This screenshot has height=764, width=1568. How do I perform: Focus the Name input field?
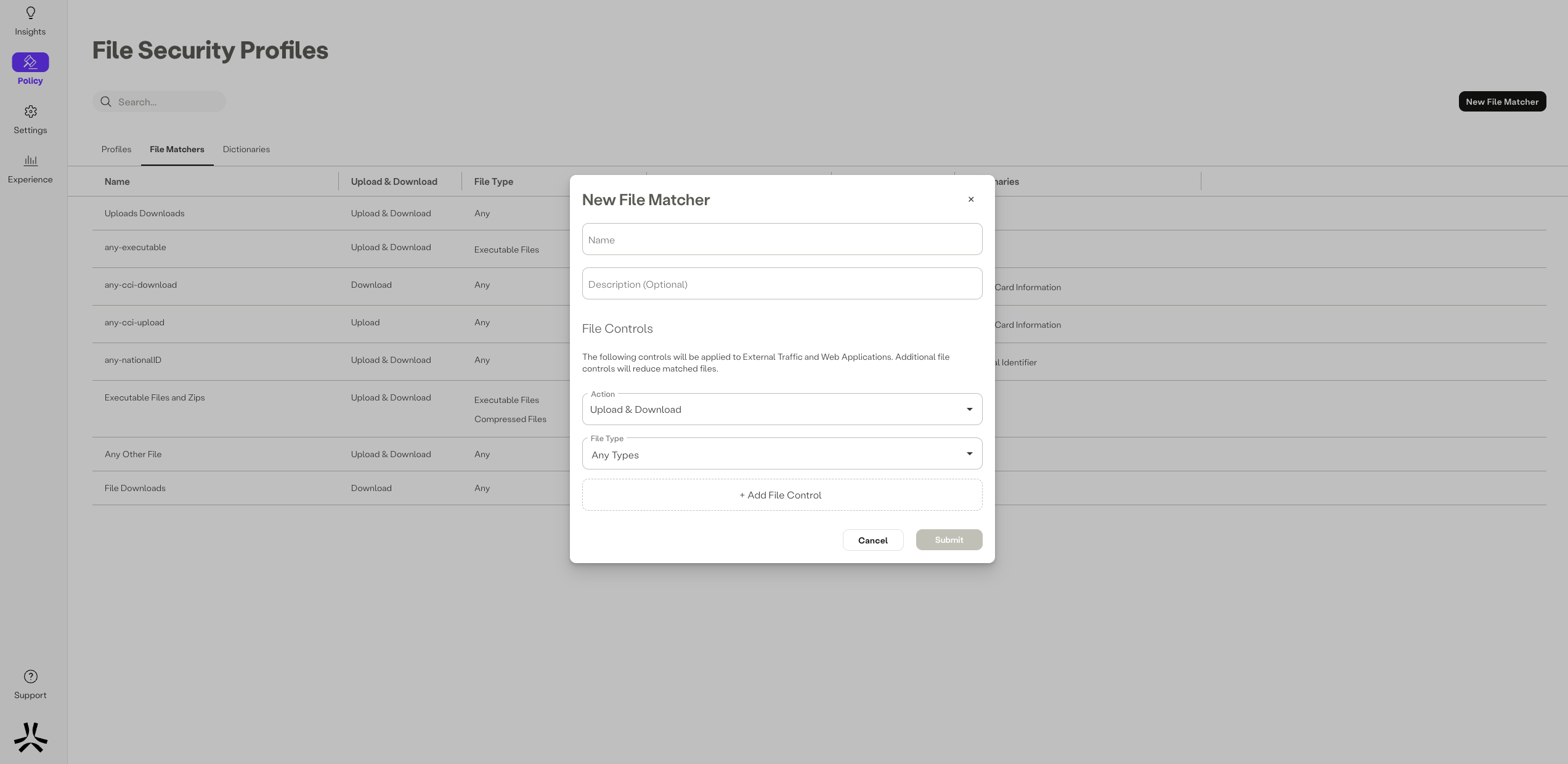(x=782, y=240)
